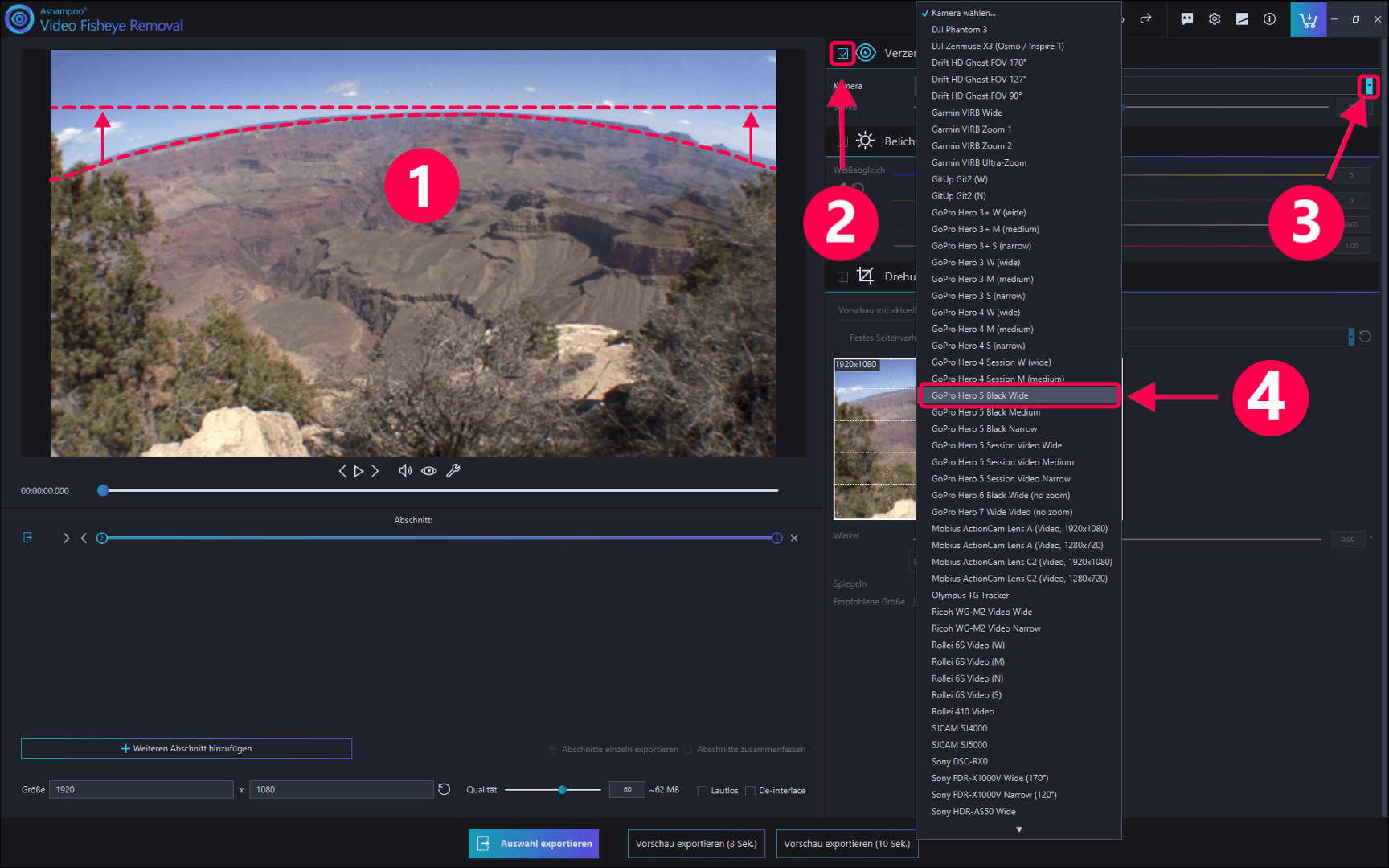The height and width of the screenshot is (868, 1389).
Task: Click the section export icon left of timeline
Action: coord(28,538)
